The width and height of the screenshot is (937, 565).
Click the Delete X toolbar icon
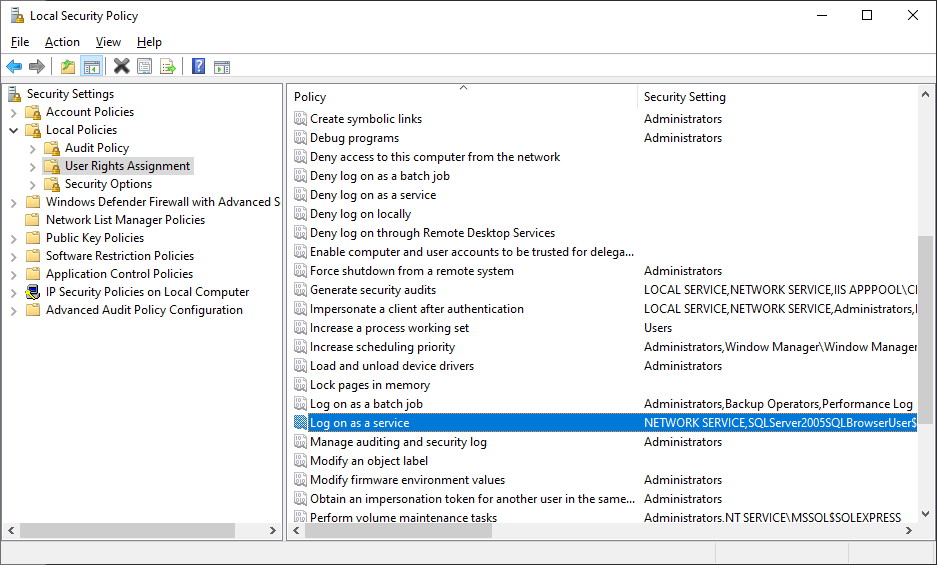pos(121,67)
